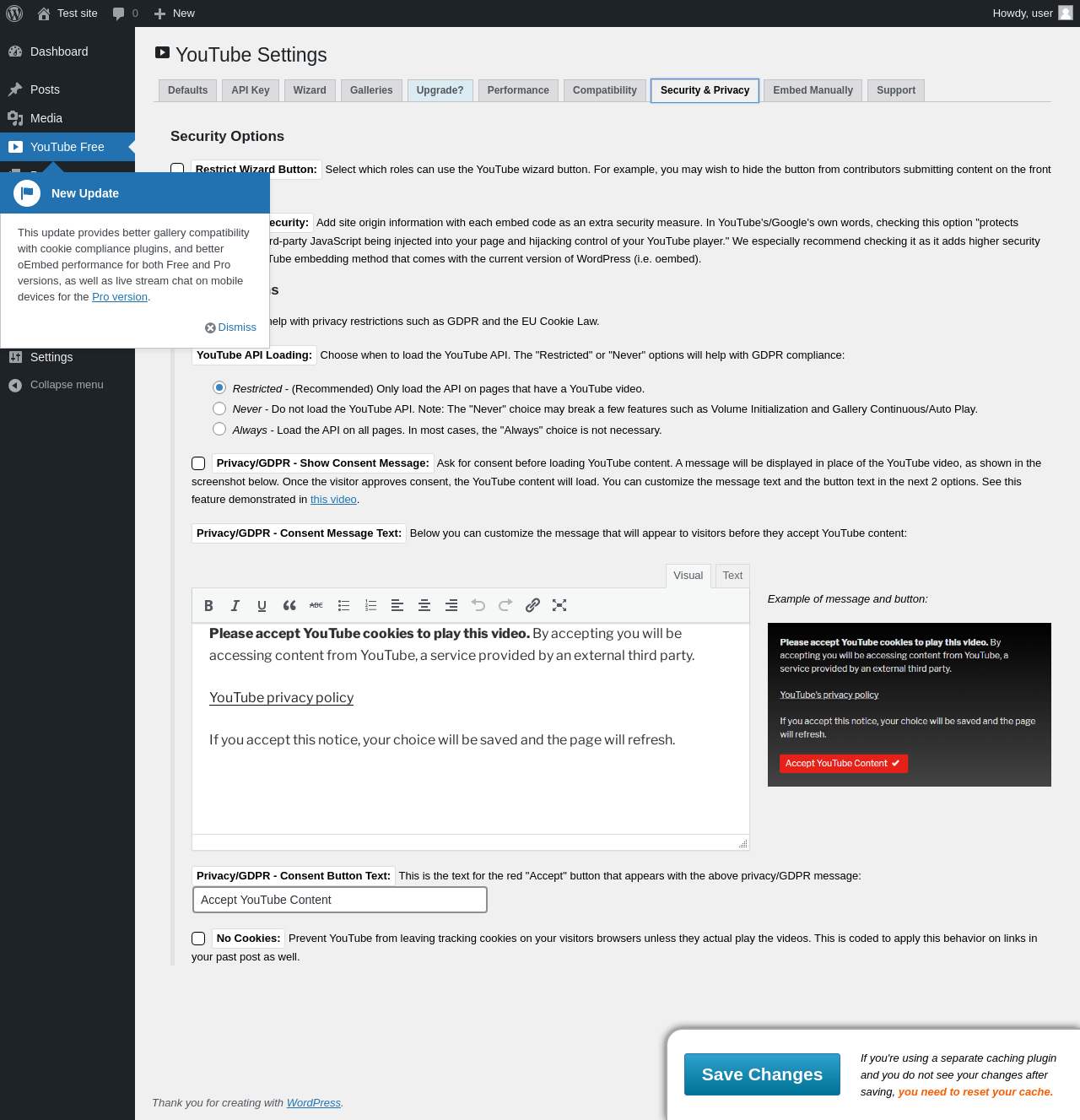Viewport: 1080px width, 1120px height.
Task: Apply Underline formatting in editor
Action: point(262,605)
